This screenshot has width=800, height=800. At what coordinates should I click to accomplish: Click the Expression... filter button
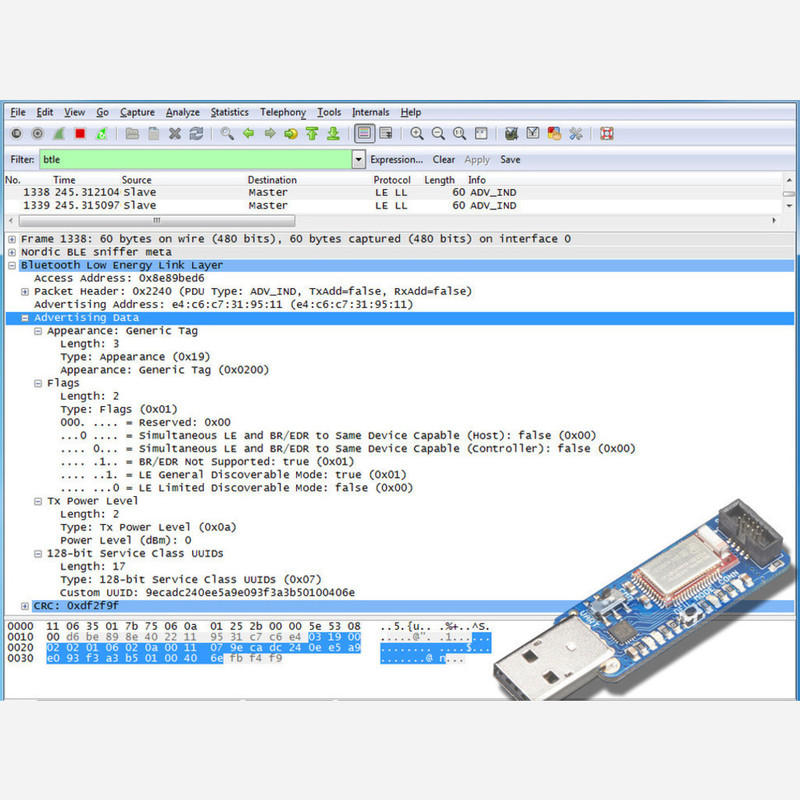[x=396, y=160]
